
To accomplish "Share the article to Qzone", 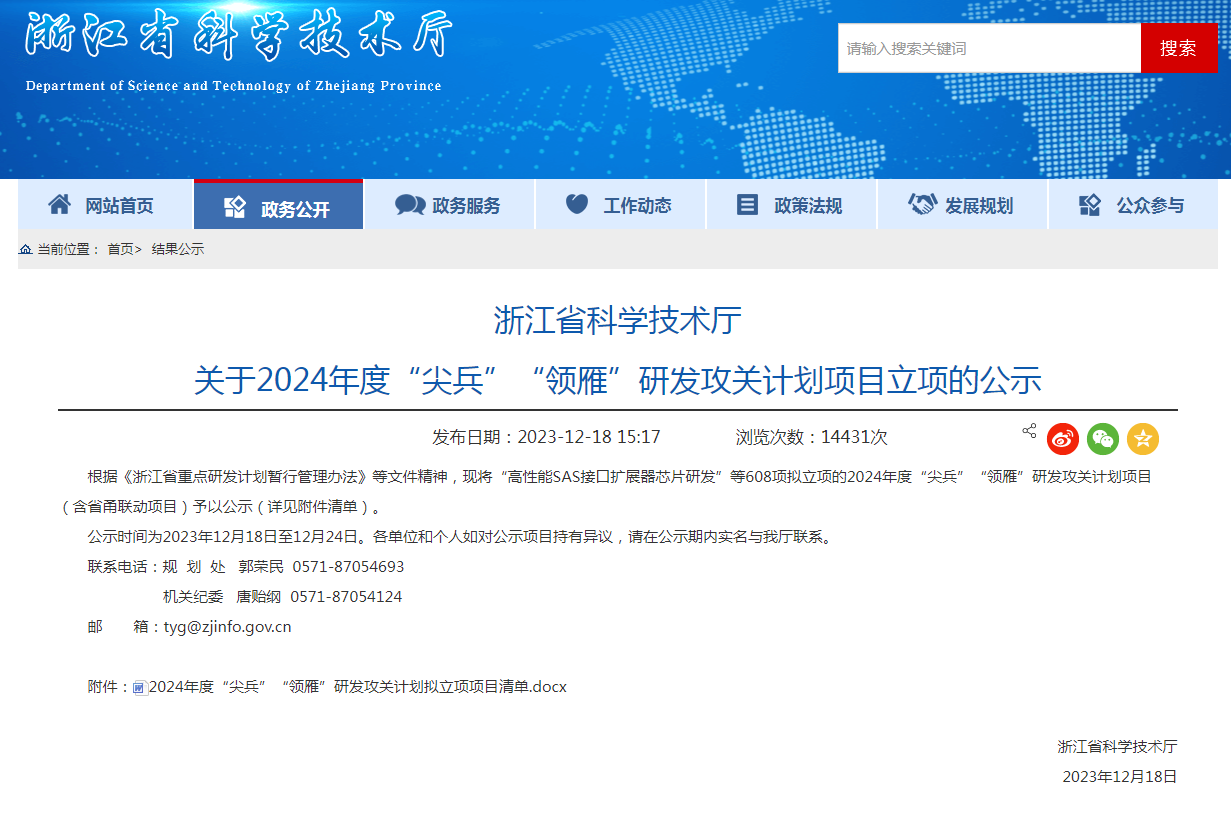I will 1142,438.
